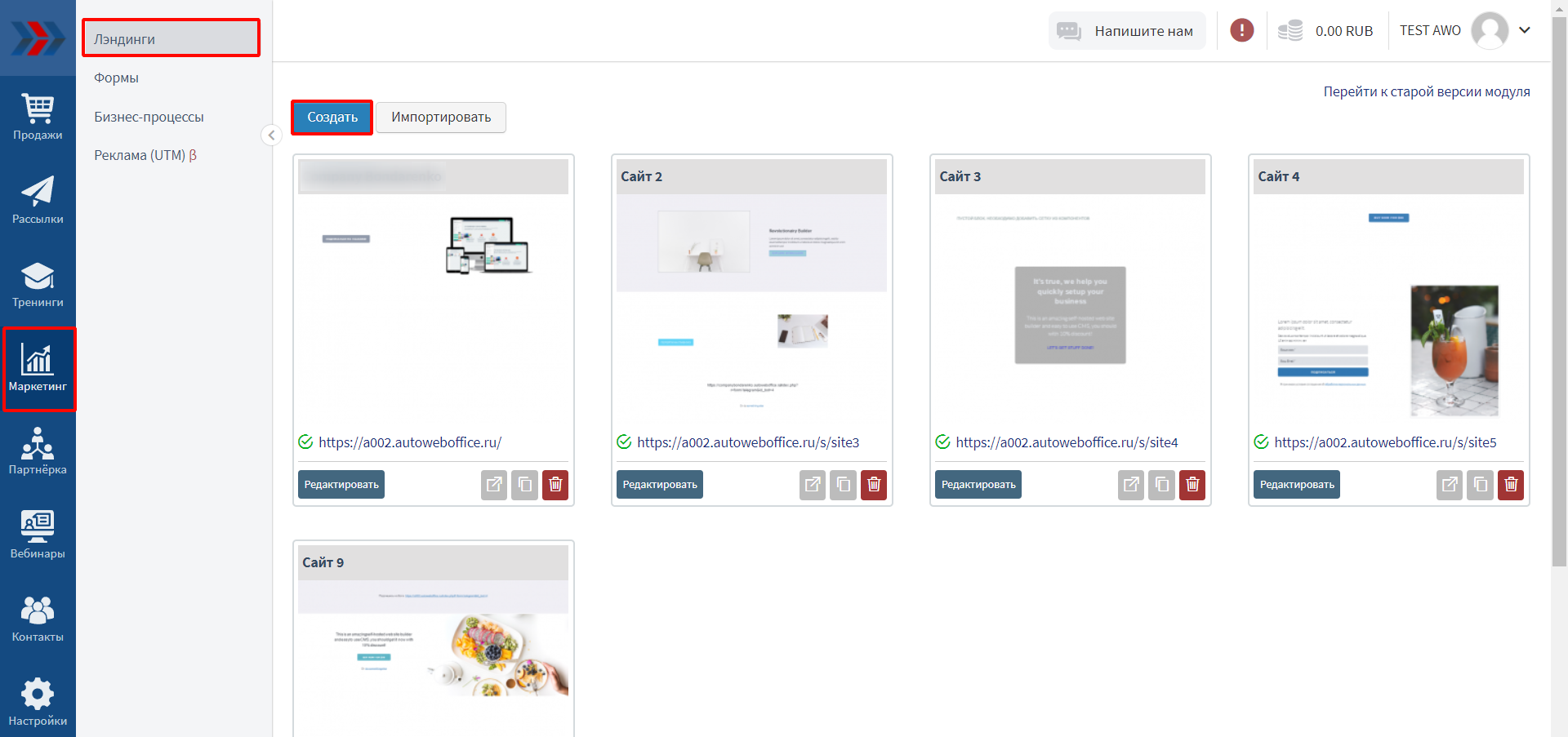This screenshot has width=1568, height=737.
Task: Open the Партнёрка section icon
Action: pos(38,451)
